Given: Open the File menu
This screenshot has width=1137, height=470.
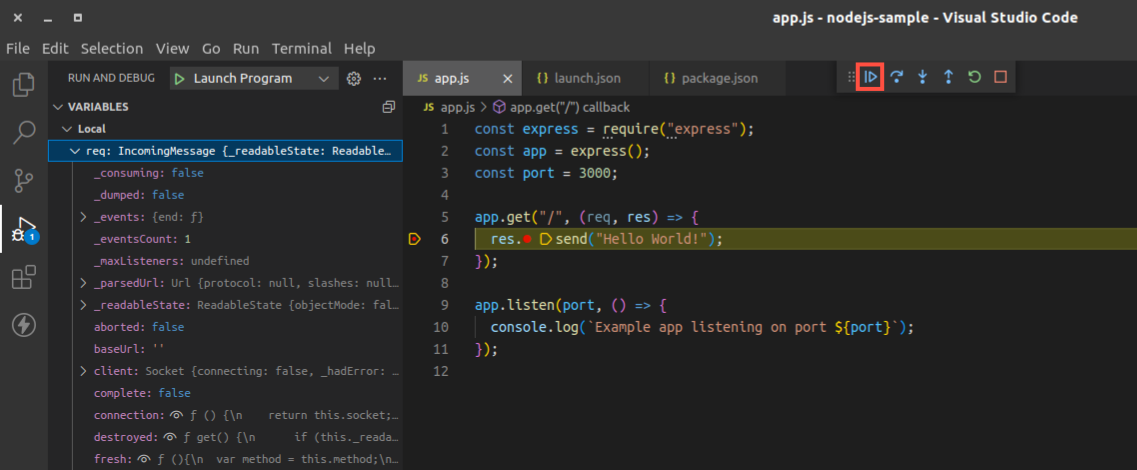Looking at the screenshot, I should (17, 49).
